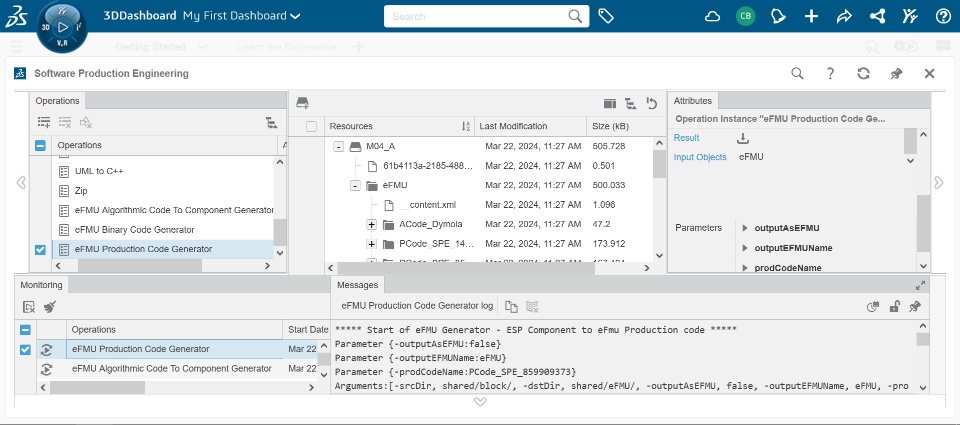Expand the PCode_SPE_14 folder
This screenshot has height=425, width=960.
click(372, 244)
